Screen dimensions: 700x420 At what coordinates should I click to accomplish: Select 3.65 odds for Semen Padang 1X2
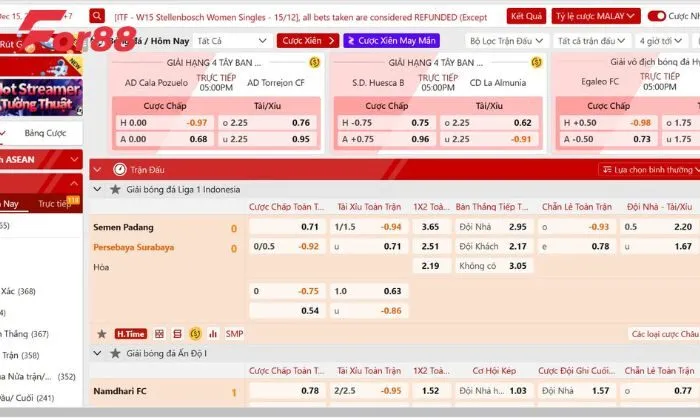tap(430, 227)
